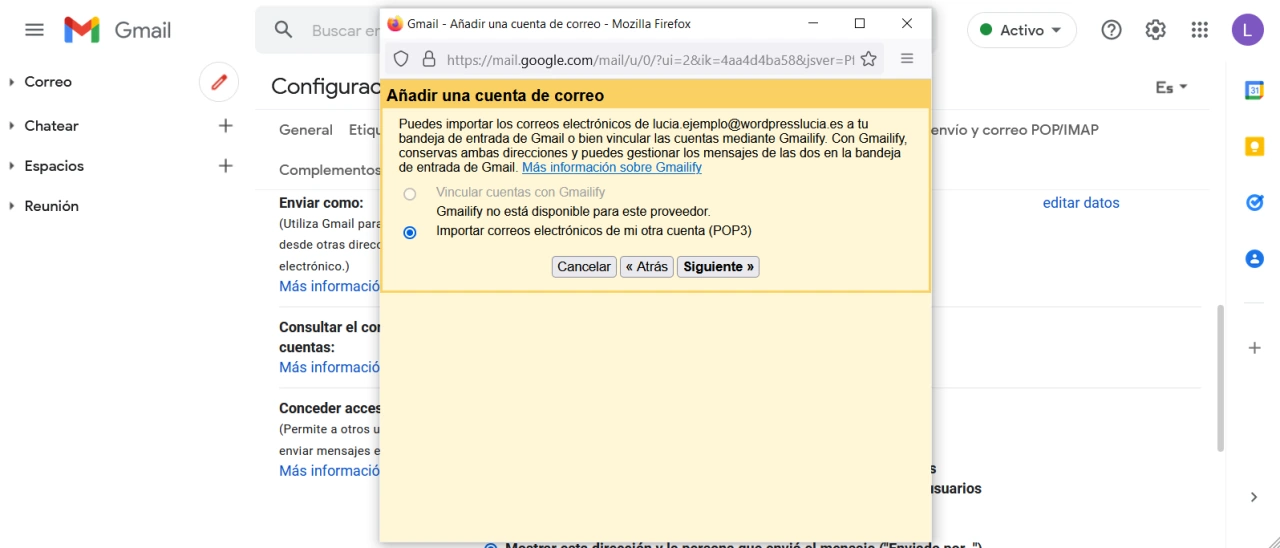Open the Activo status dropdown
Image resolution: width=1280 pixels, height=548 pixels.
(x=1021, y=30)
